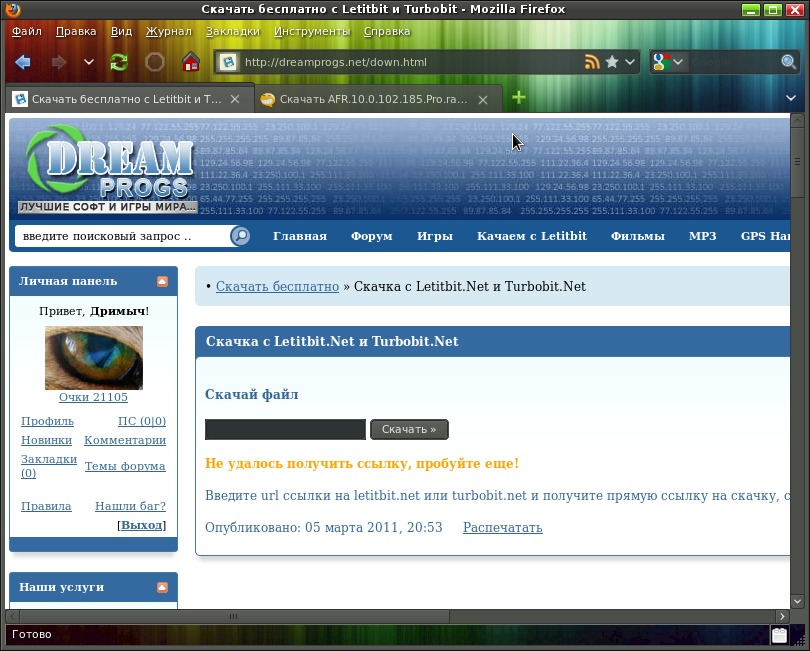The width and height of the screenshot is (810, 651).
Task: Click the cat eye avatar image
Action: [94, 358]
